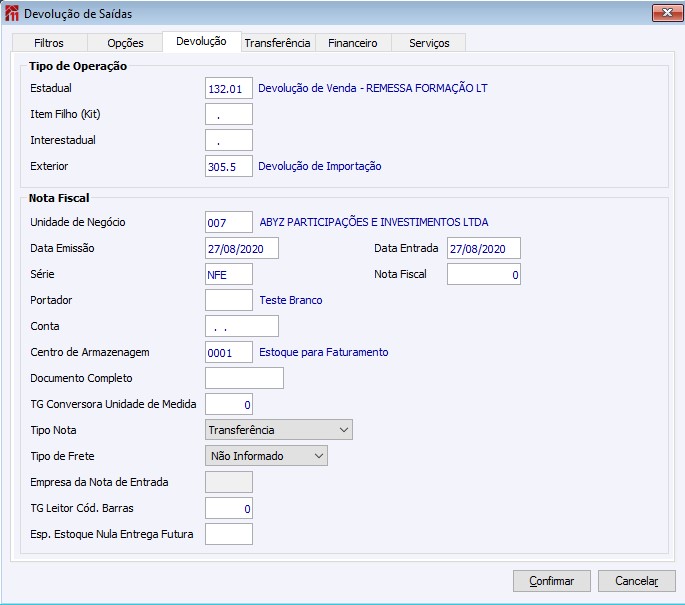Go to the Transferência tab
This screenshot has height=605, width=685.
[277, 43]
